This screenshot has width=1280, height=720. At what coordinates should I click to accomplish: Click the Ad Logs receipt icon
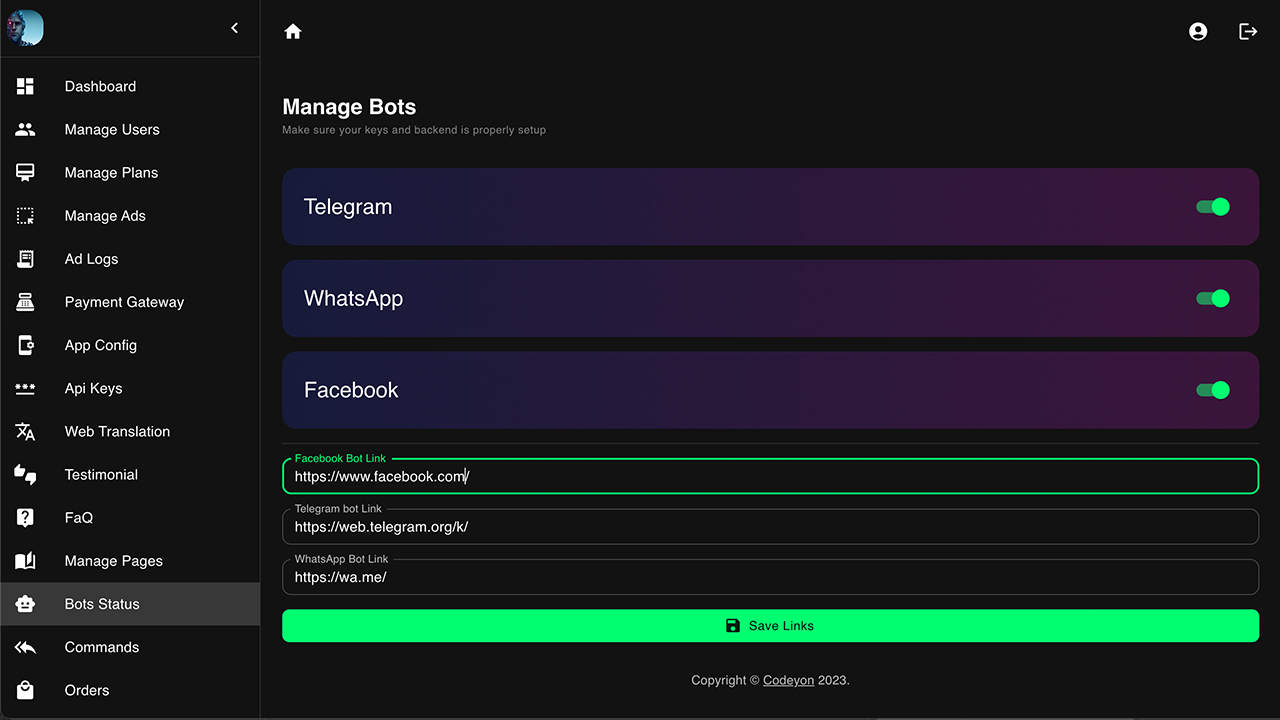coord(25,258)
